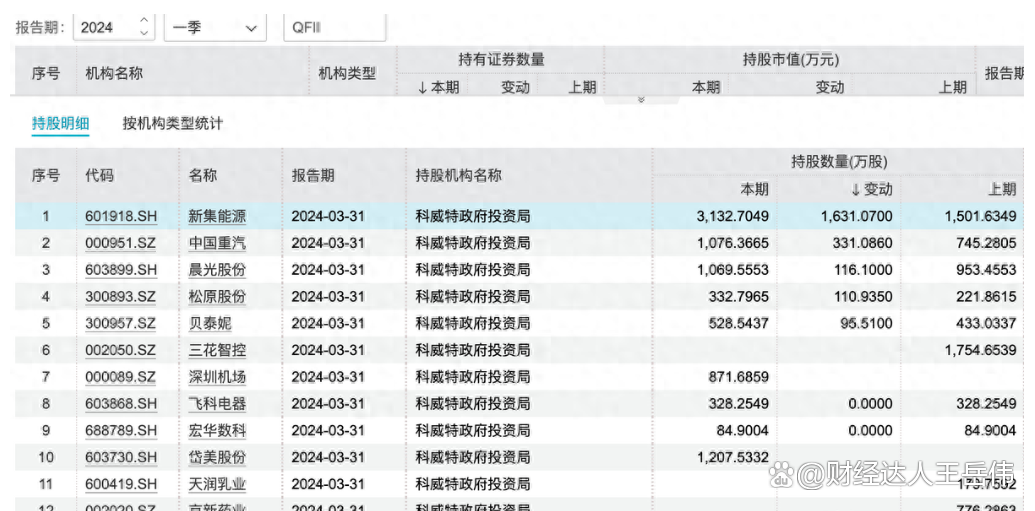Open stock code 603868.SH

point(121,403)
